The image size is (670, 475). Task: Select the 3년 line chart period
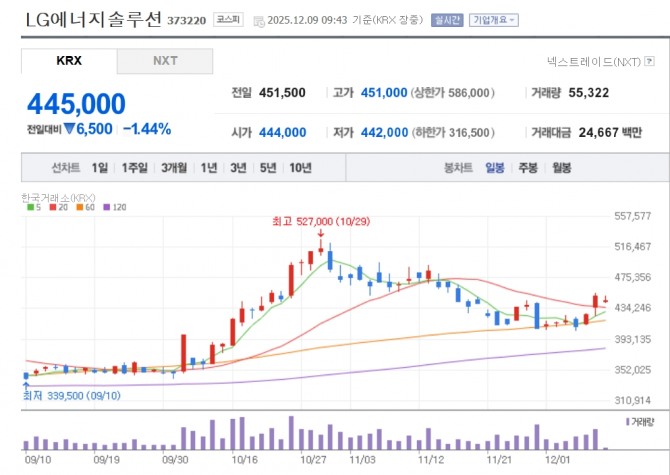pos(238,168)
